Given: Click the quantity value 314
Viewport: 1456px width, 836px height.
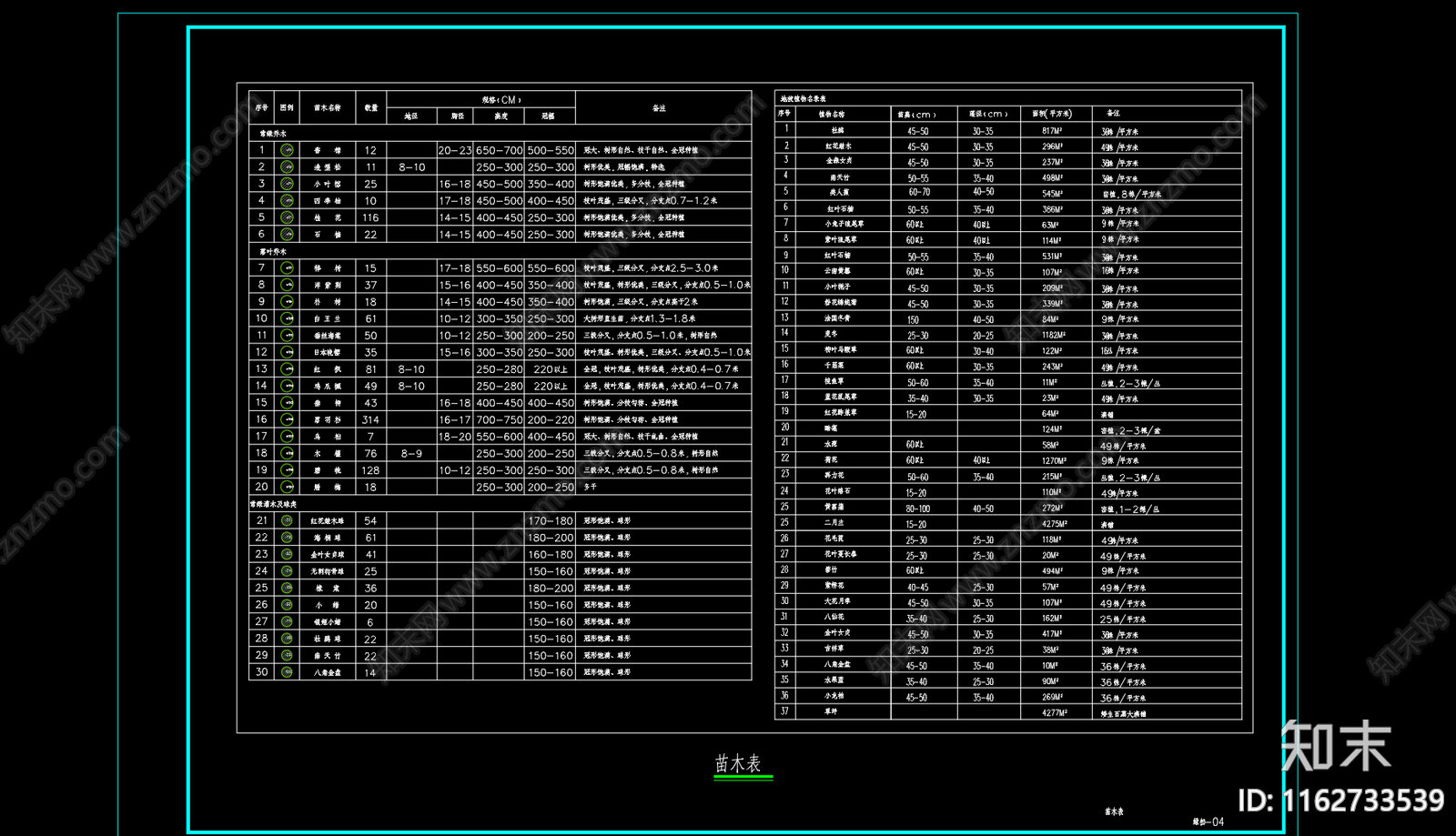Looking at the screenshot, I should tap(370, 419).
